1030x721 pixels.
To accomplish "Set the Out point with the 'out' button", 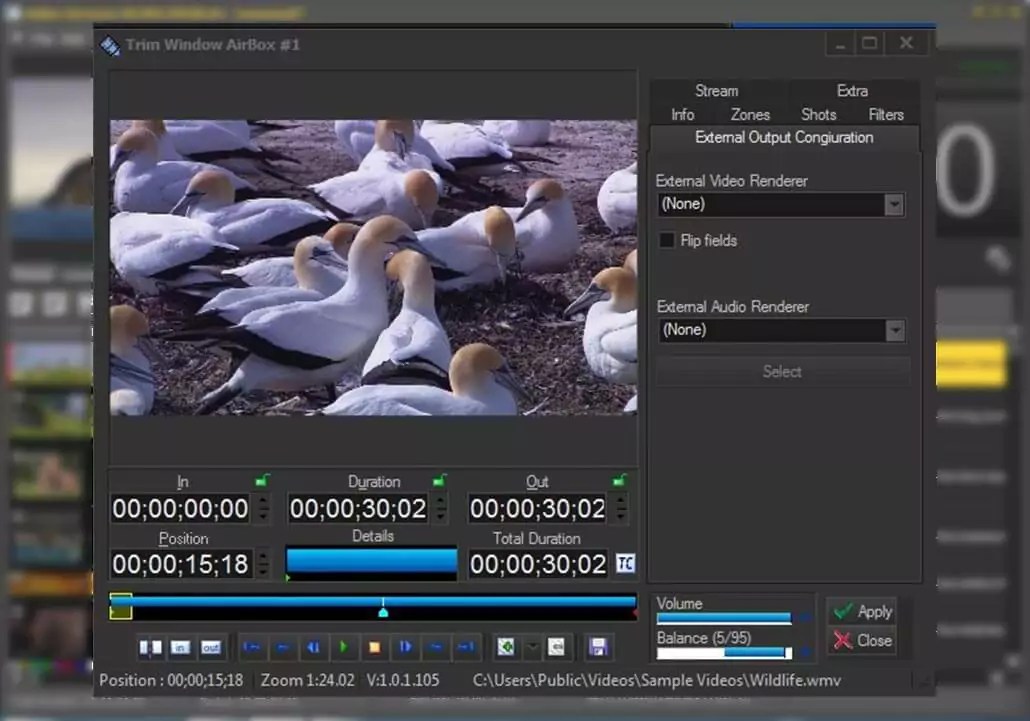I will [211, 647].
